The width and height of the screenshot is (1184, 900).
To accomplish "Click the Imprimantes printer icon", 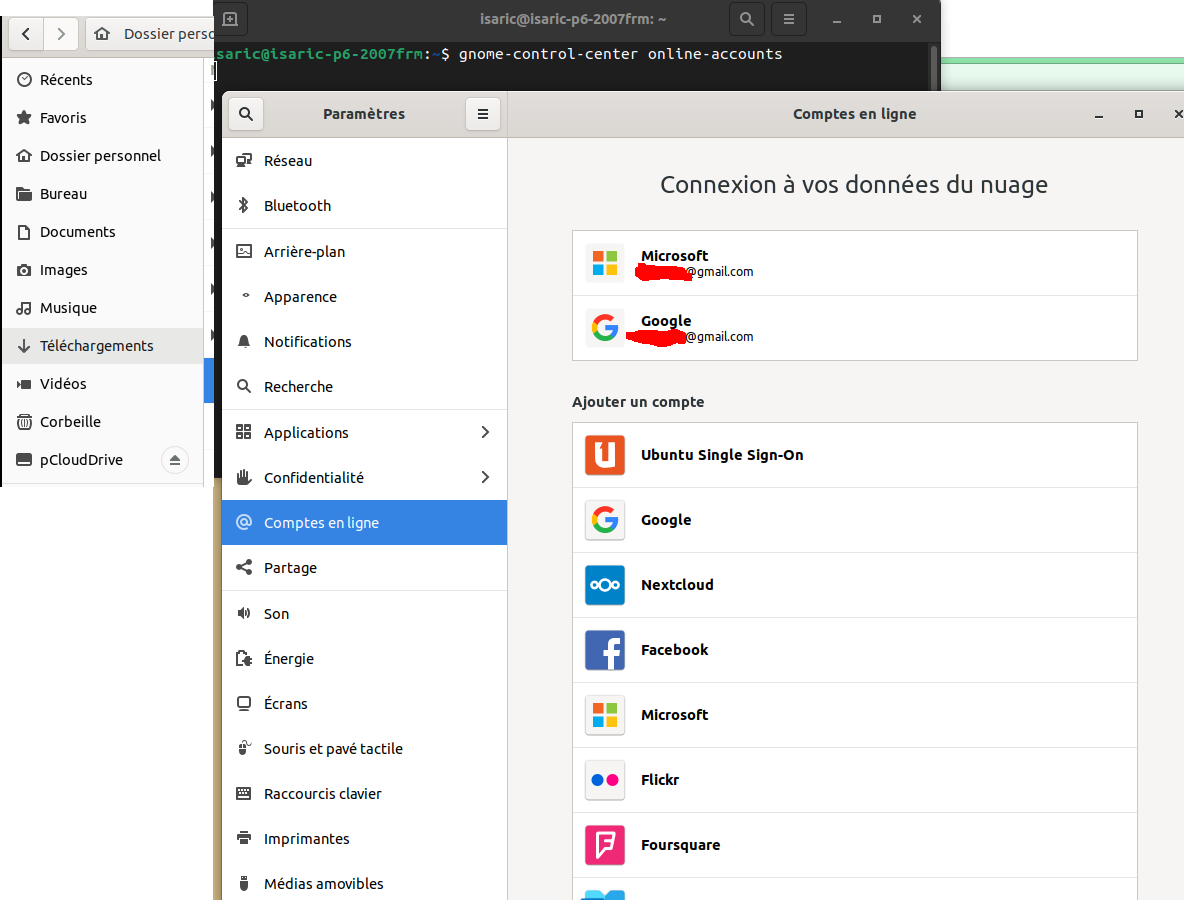I will [243, 838].
